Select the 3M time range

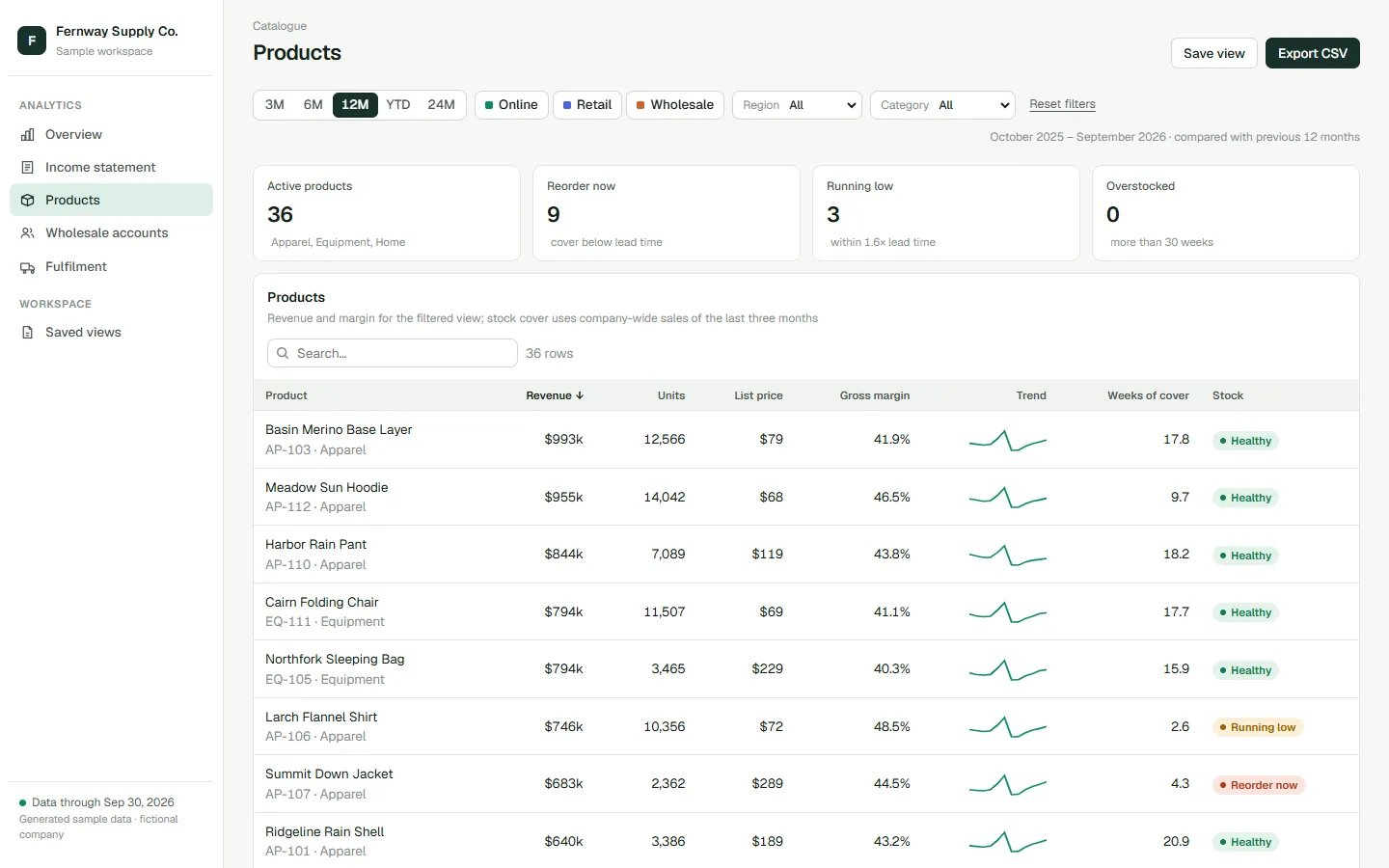(275, 105)
